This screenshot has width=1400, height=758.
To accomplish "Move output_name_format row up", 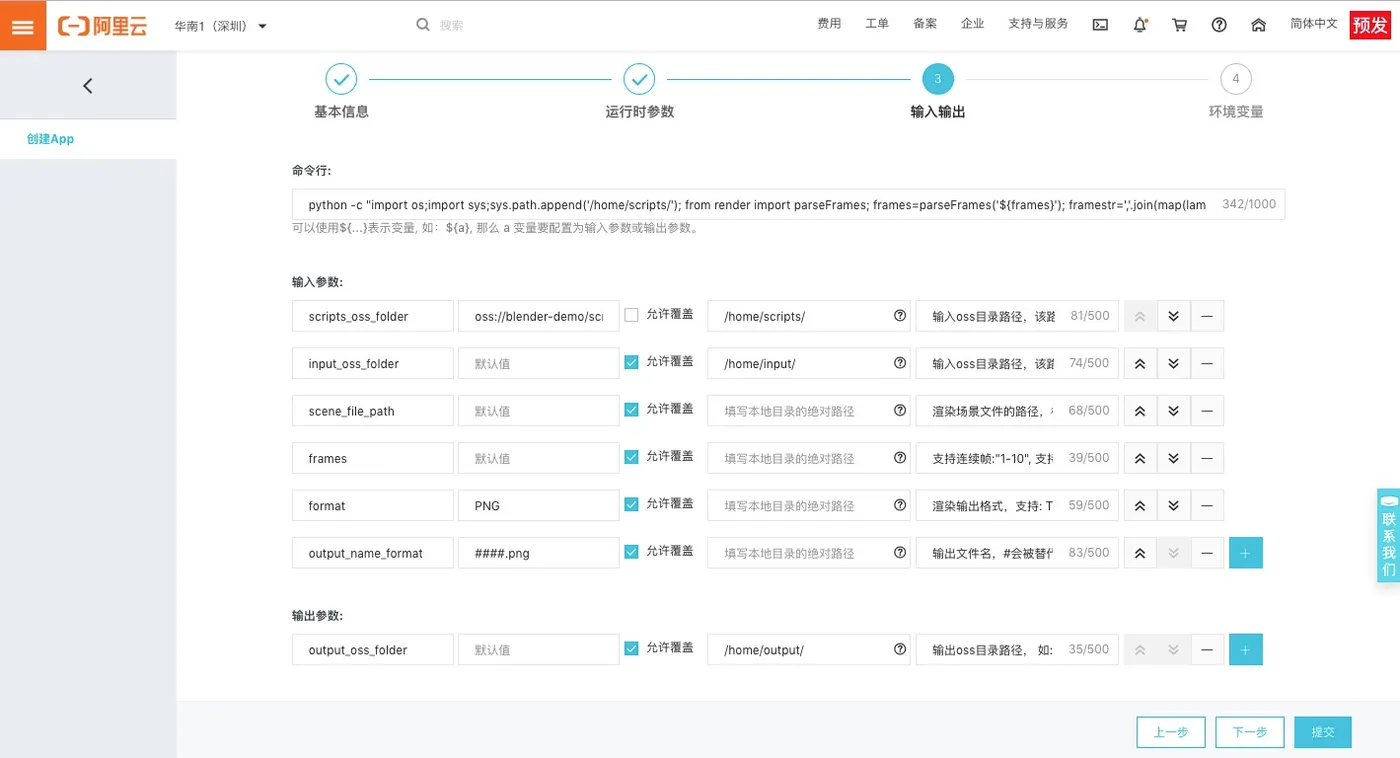I will [1140, 553].
